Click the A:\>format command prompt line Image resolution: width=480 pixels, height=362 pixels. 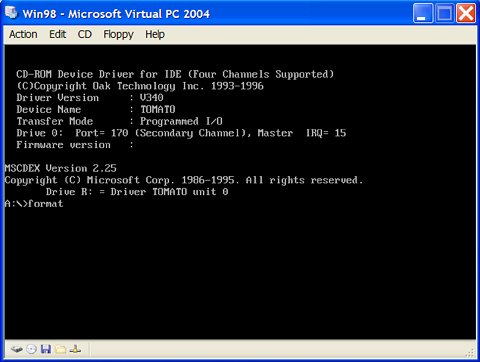[34, 203]
